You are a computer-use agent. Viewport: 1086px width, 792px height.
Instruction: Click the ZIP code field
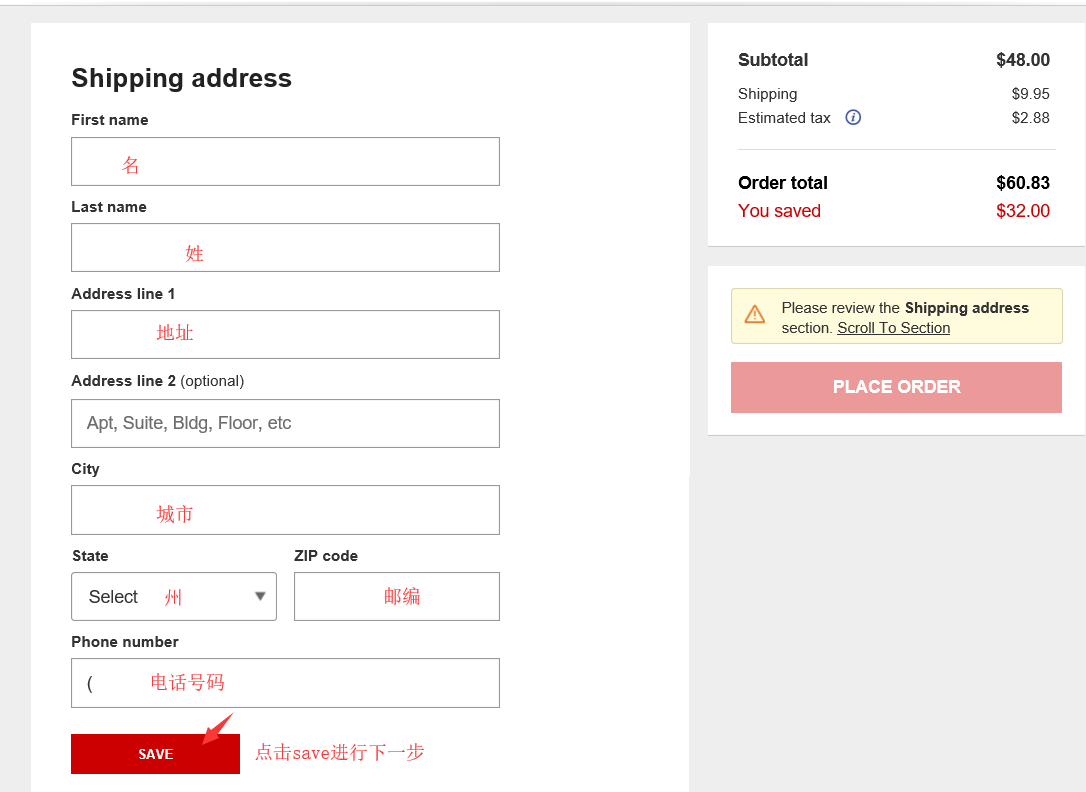[x=396, y=597]
